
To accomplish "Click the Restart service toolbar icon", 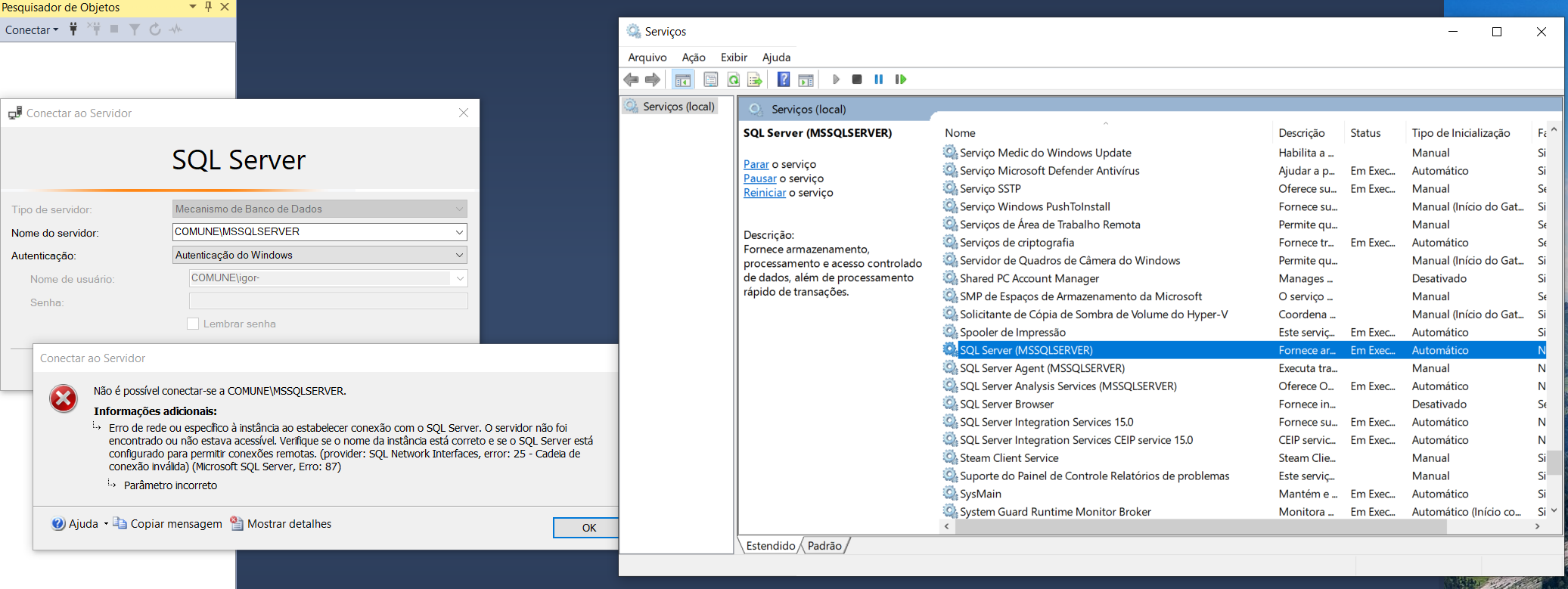I will [x=901, y=79].
